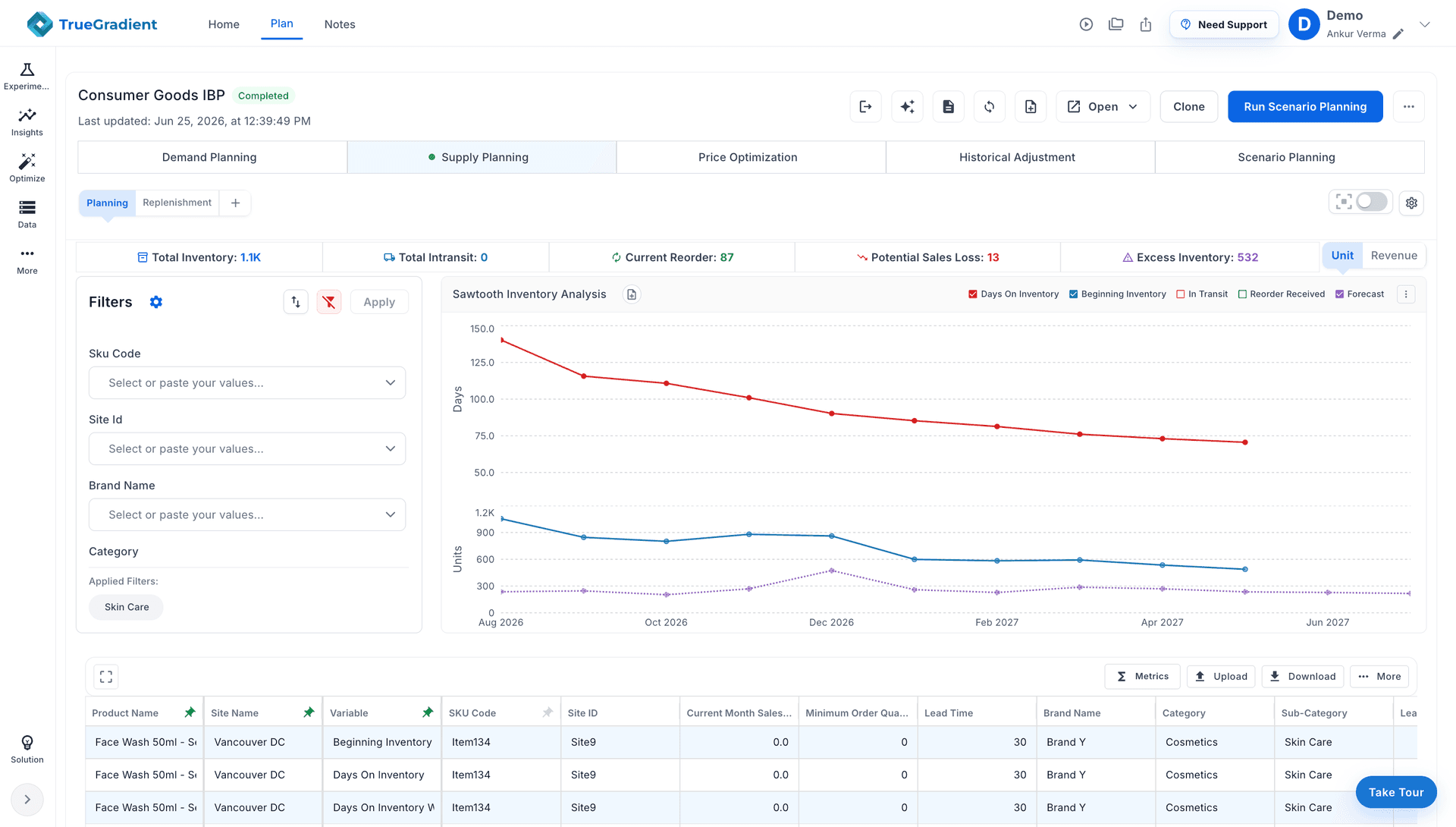This screenshot has height=827, width=1456.
Task: Open the Filters settings gear
Action: point(155,302)
